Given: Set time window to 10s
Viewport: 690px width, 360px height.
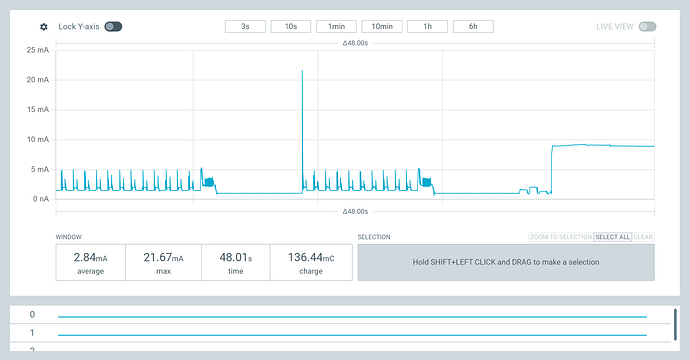Looking at the screenshot, I should 291,26.
